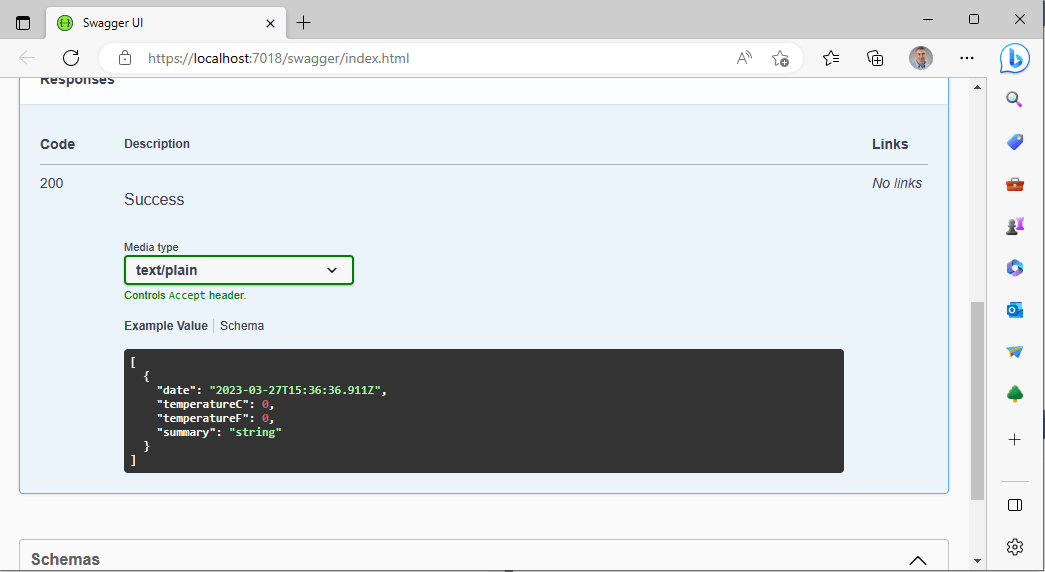This screenshot has height=572, width=1045.
Task: Open the Favorites list
Action: click(x=830, y=58)
